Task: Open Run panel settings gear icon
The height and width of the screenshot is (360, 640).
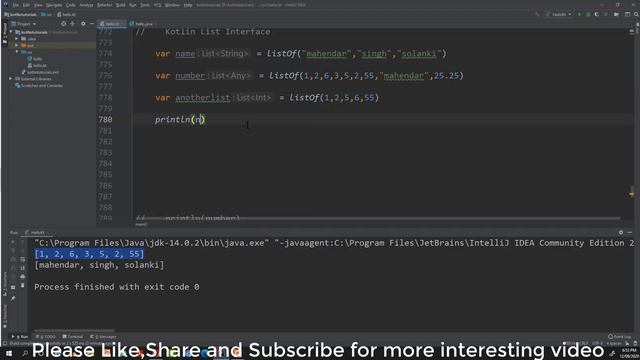Action: pyautogui.click(x=621, y=232)
